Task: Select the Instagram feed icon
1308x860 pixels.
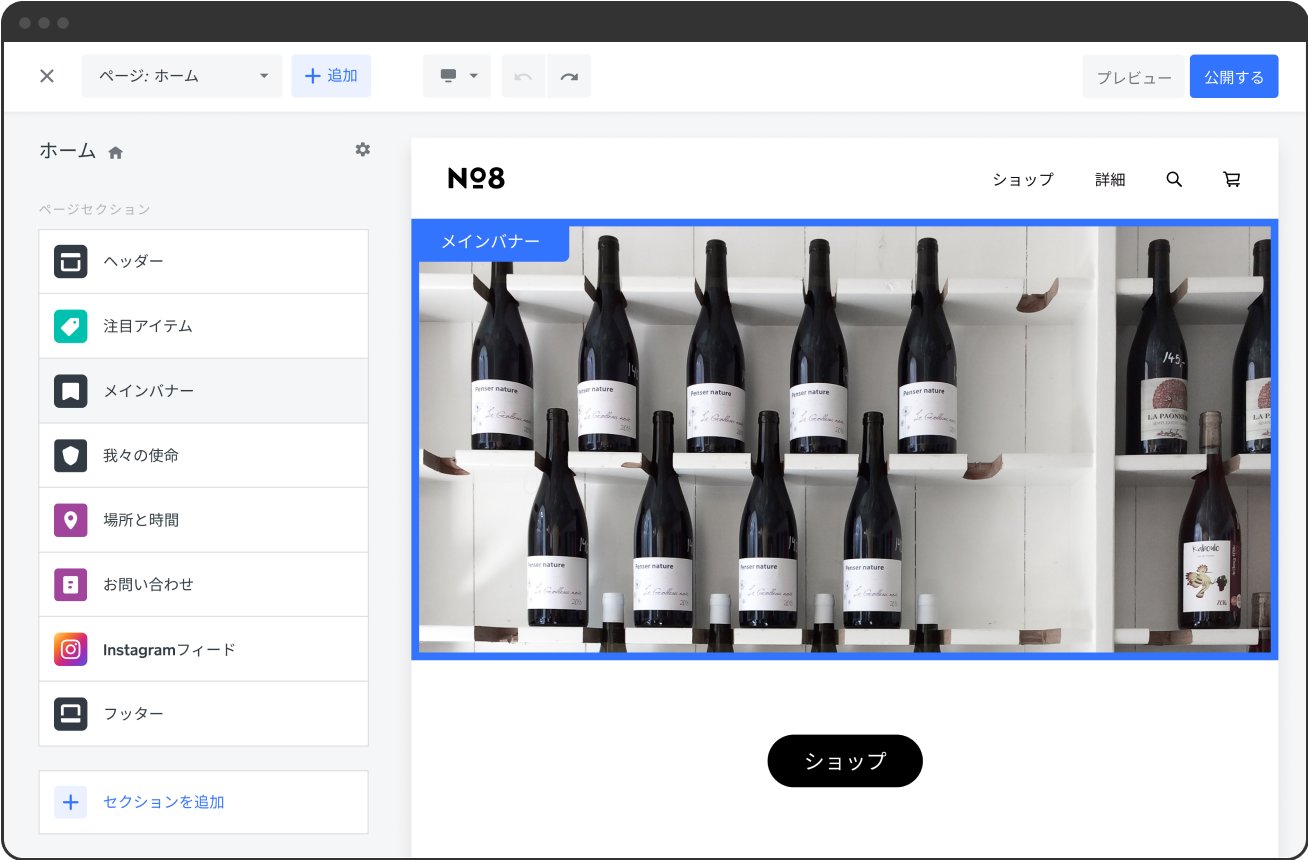Action: pyautogui.click(x=70, y=649)
